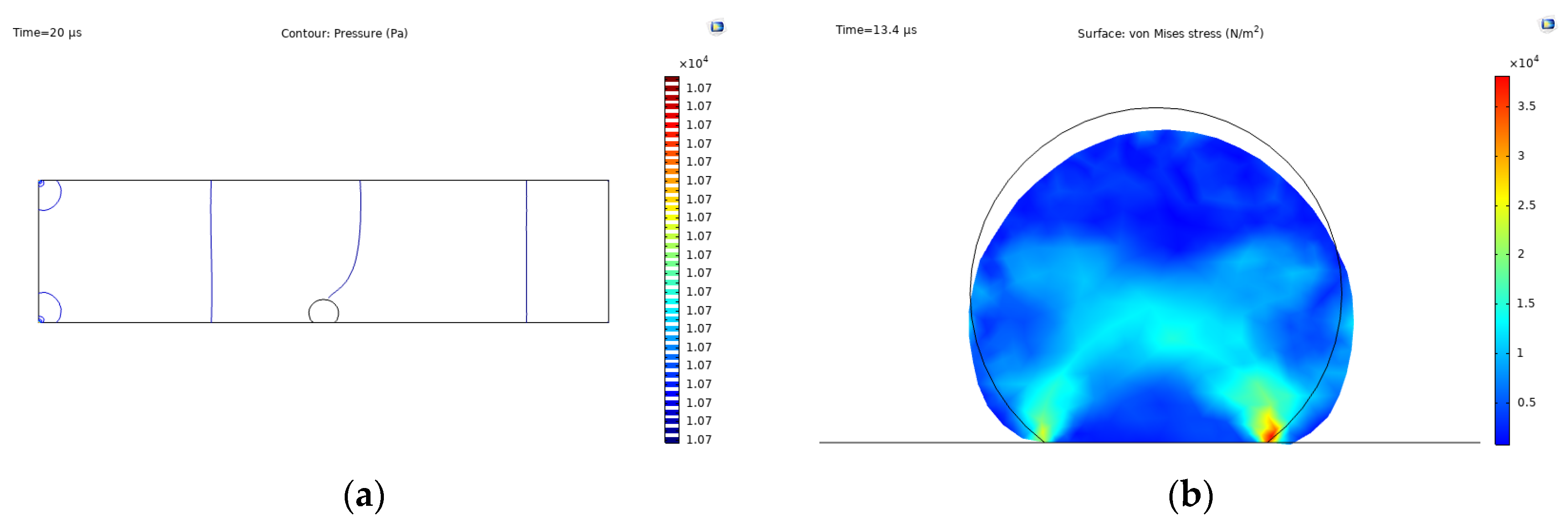This screenshot has width=1568, height=529.
Task: Click the COMSOL icon above the pressure plot
Action: pos(717,27)
